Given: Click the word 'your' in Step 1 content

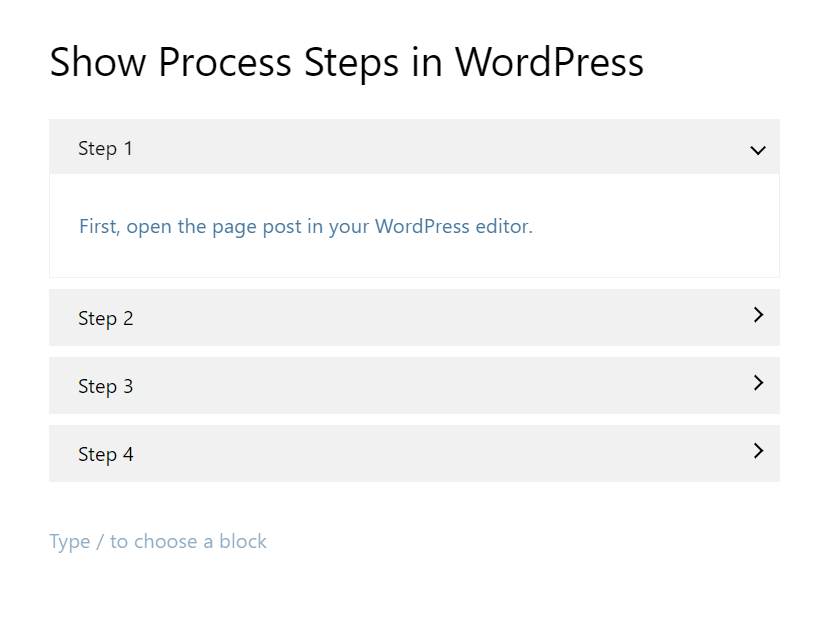Looking at the screenshot, I should tap(349, 227).
